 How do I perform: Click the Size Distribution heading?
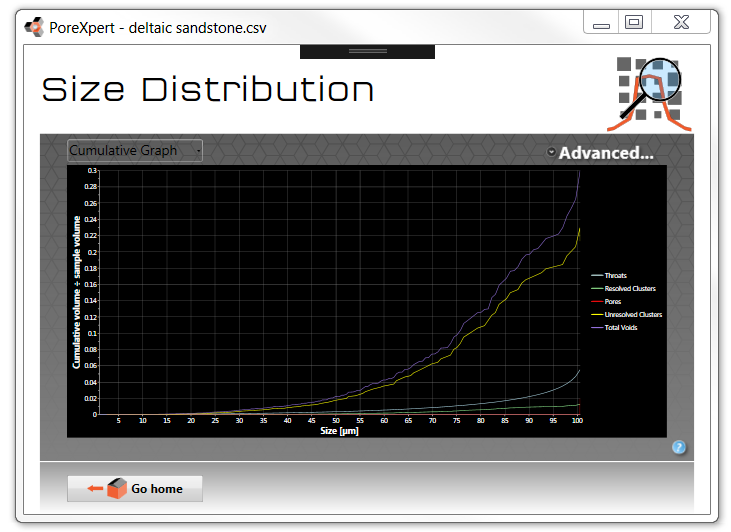[x=208, y=90]
